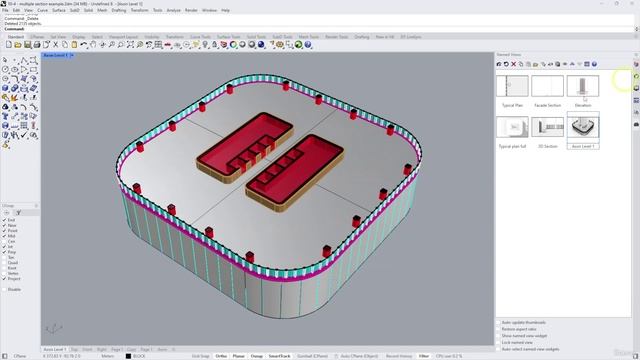Toggle Planar in the status bar
Image resolution: width=640 pixels, height=360 pixels.
(x=239, y=356)
